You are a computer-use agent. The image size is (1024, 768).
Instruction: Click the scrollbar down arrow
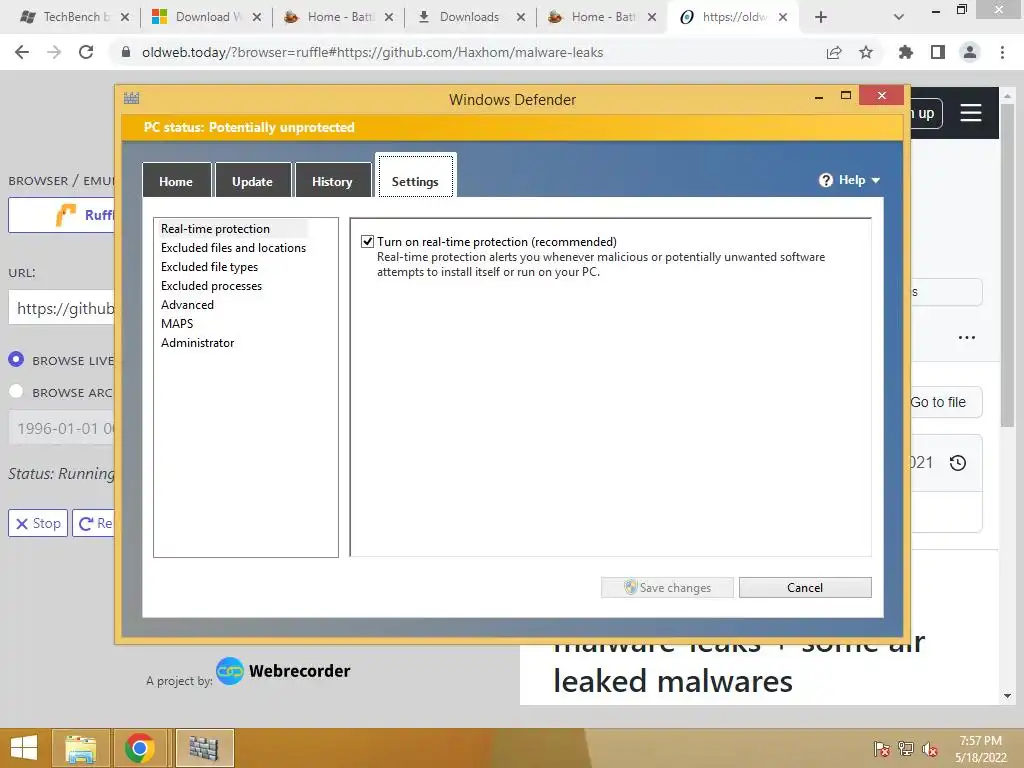[x=1008, y=696]
